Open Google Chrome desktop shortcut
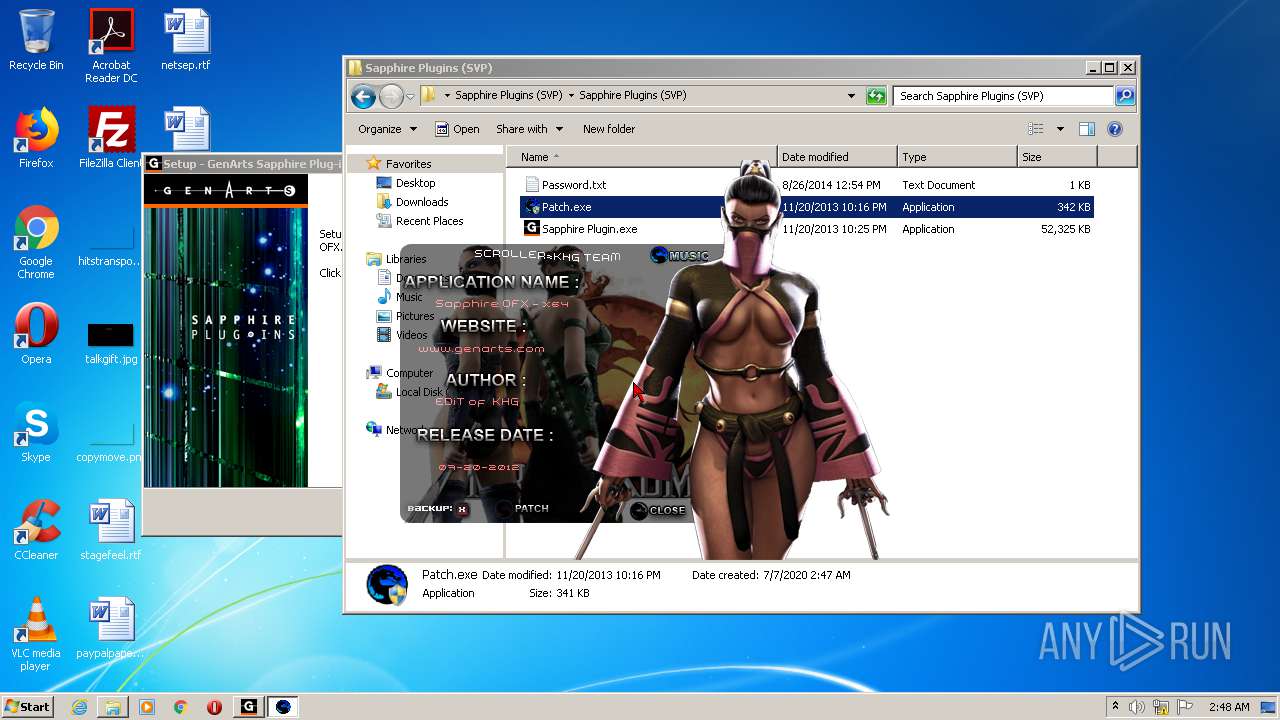This screenshot has width=1280, height=720. click(x=36, y=243)
